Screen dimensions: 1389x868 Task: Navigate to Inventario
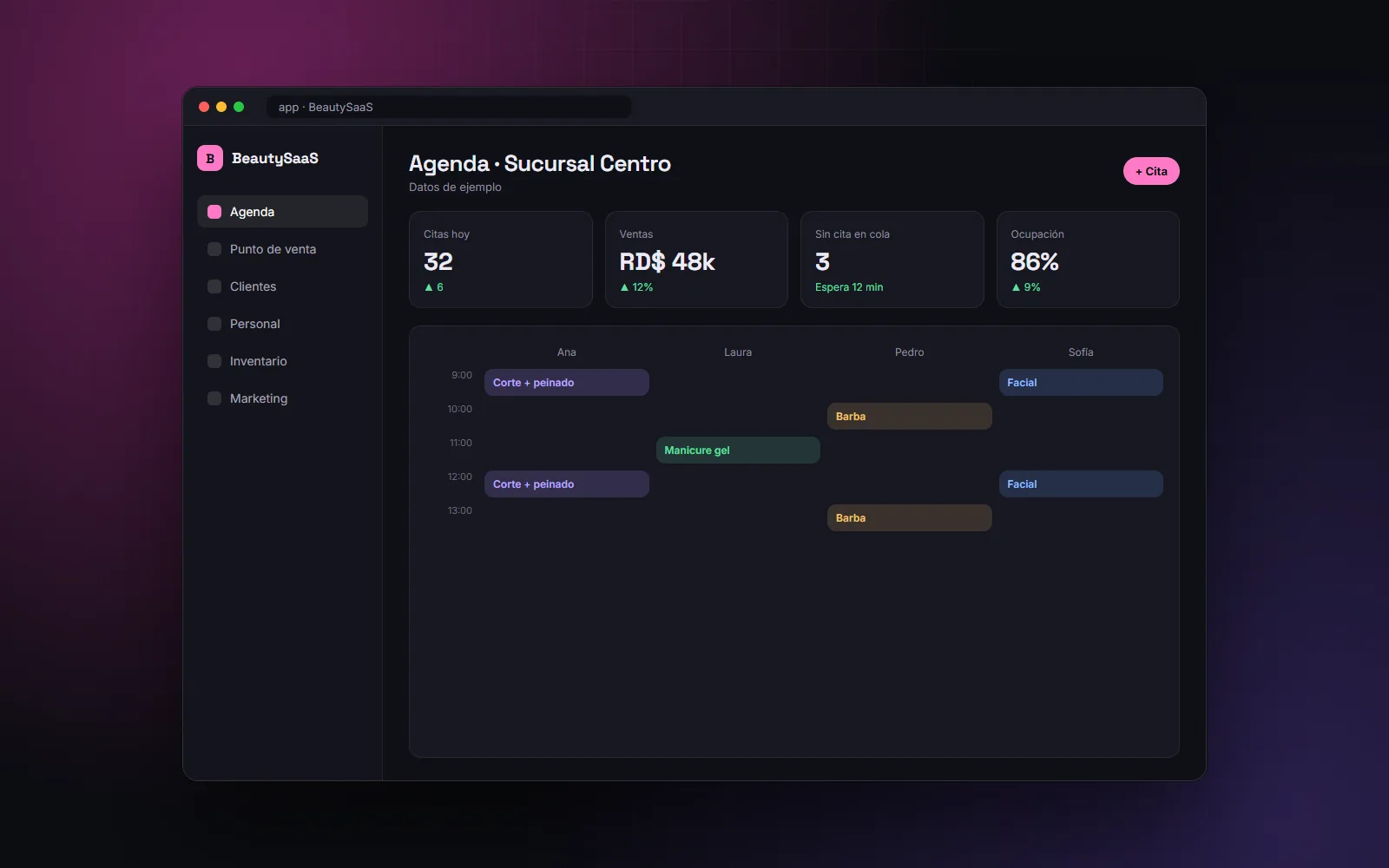click(282, 361)
